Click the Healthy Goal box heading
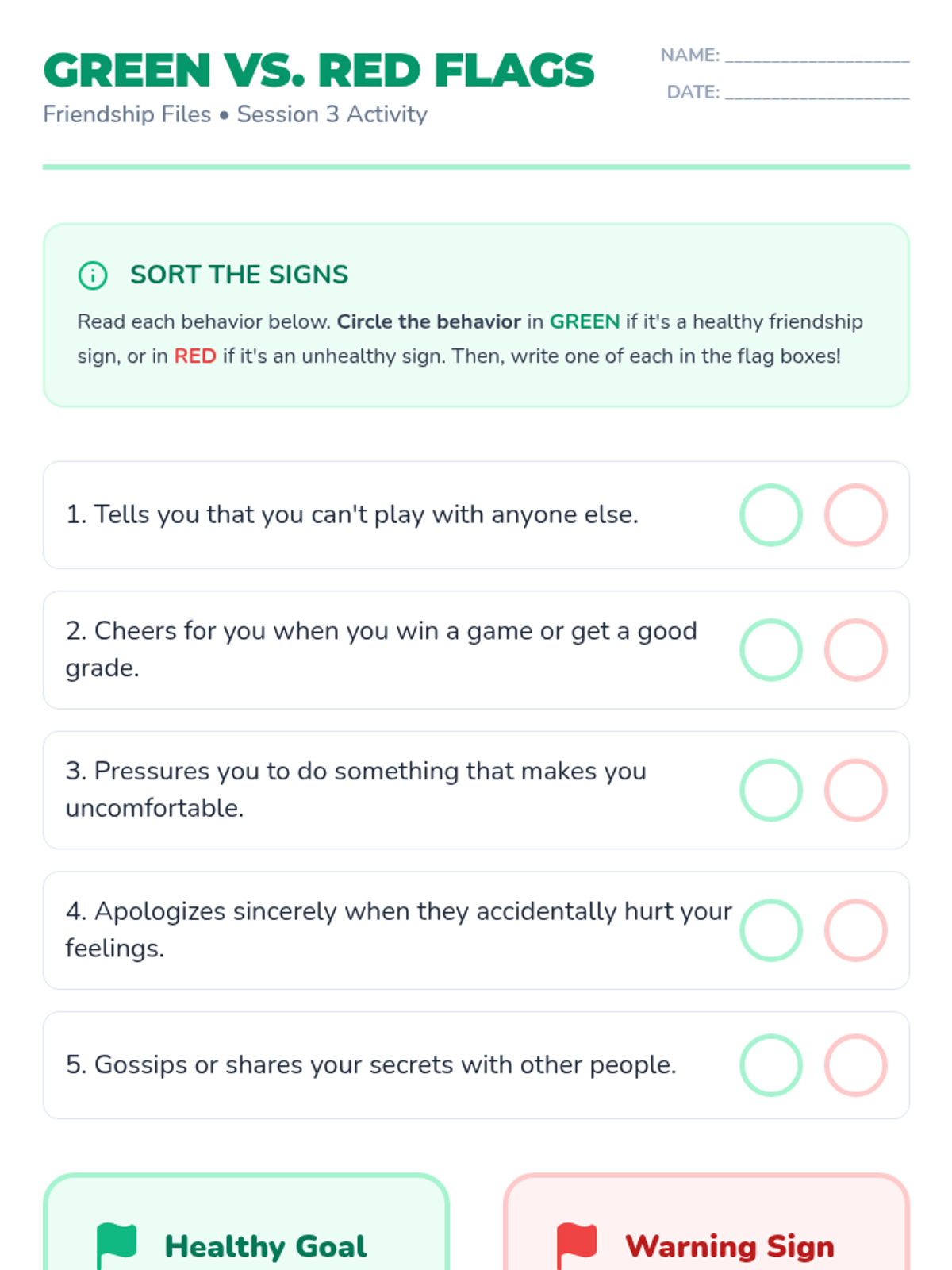The width and height of the screenshot is (952, 1270). [265, 1246]
